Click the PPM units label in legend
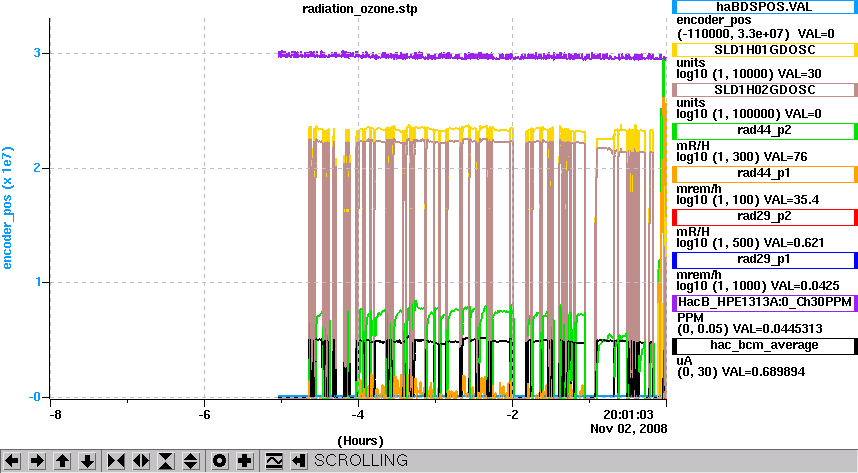This screenshot has width=858, height=473. [690, 318]
